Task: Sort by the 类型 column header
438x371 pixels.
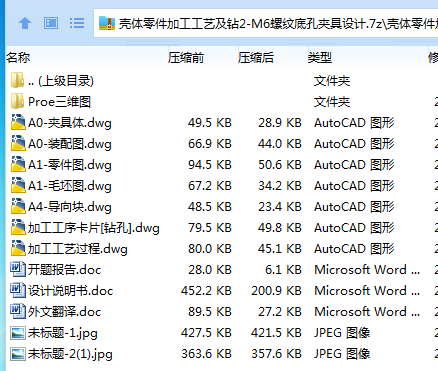Action: [x=320, y=58]
